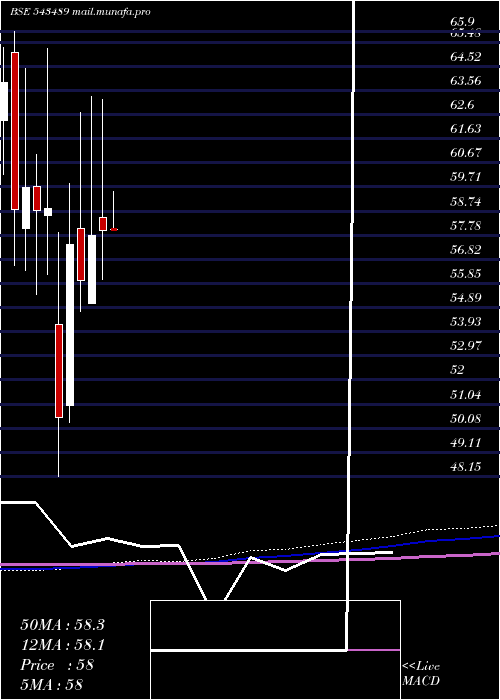500x700 pixels.
Task: Click the 51.04 price axis label
Action: 466,395
